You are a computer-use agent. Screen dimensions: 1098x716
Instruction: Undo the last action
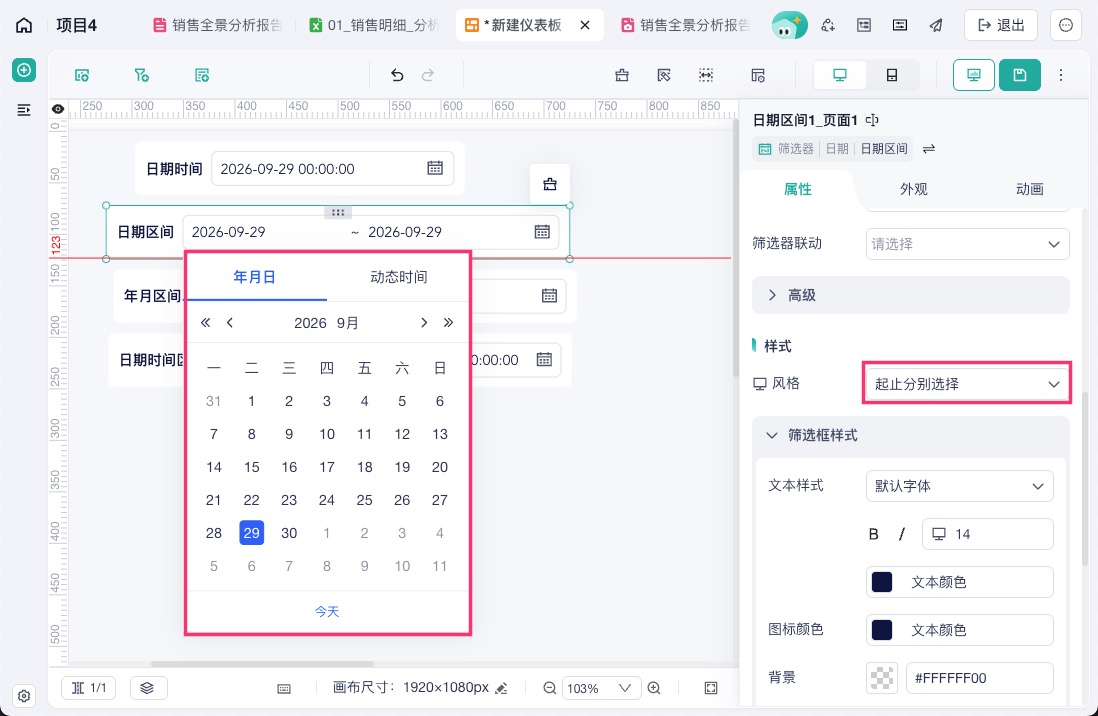(397, 75)
